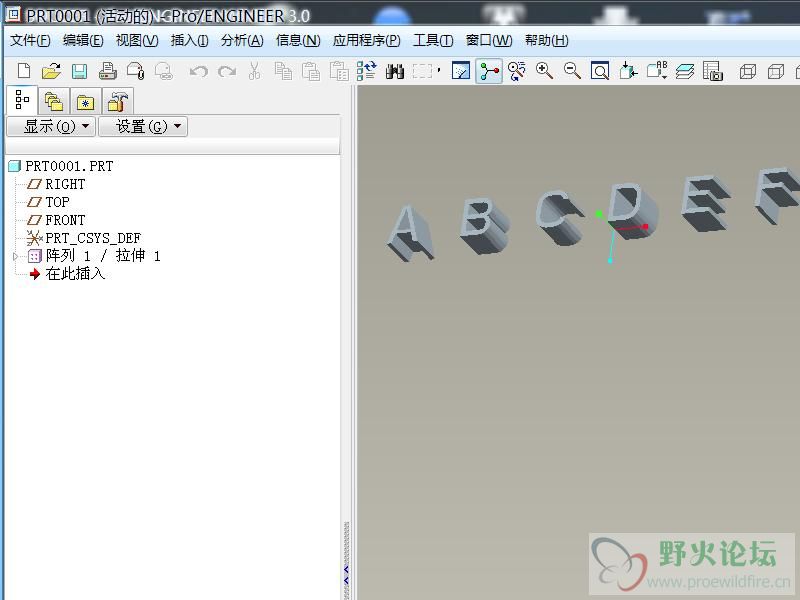This screenshot has height=600, width=800.
Task: Open the 编辑(E) menu
Action: [83, 40]
